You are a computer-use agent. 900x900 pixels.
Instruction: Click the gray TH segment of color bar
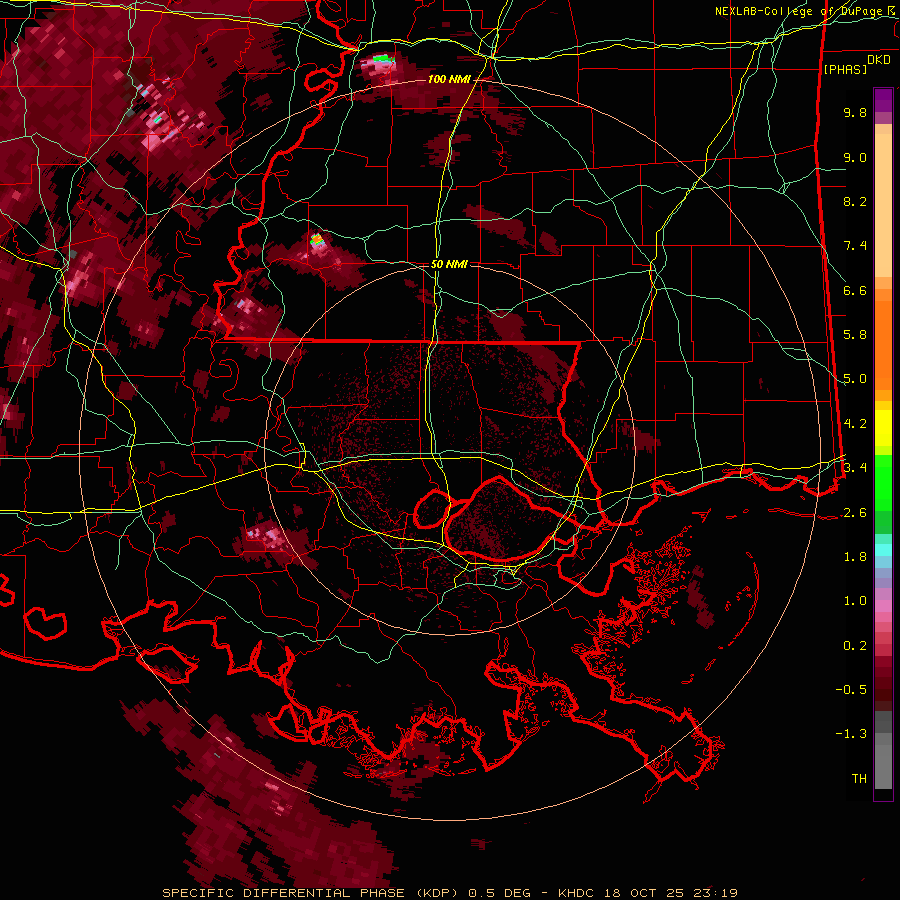click(883, 767)
